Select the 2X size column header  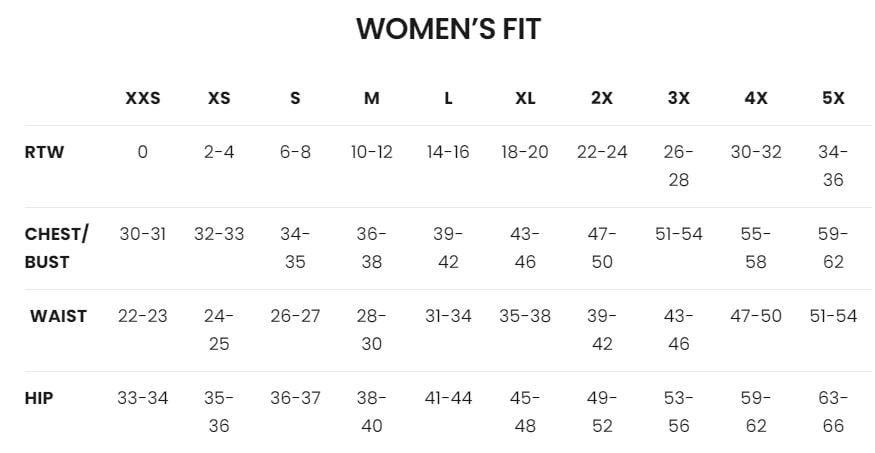pyautogui.click(x=602, y=98)
